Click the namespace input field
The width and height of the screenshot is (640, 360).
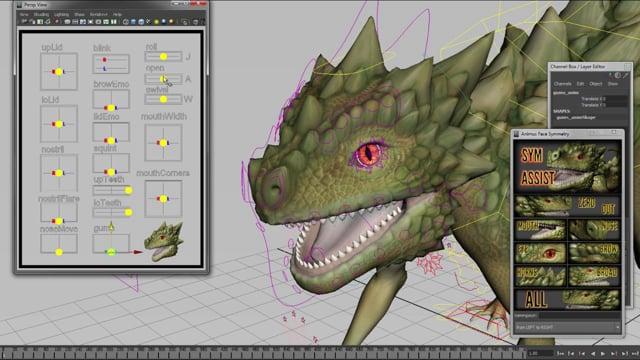pos(580,316)
